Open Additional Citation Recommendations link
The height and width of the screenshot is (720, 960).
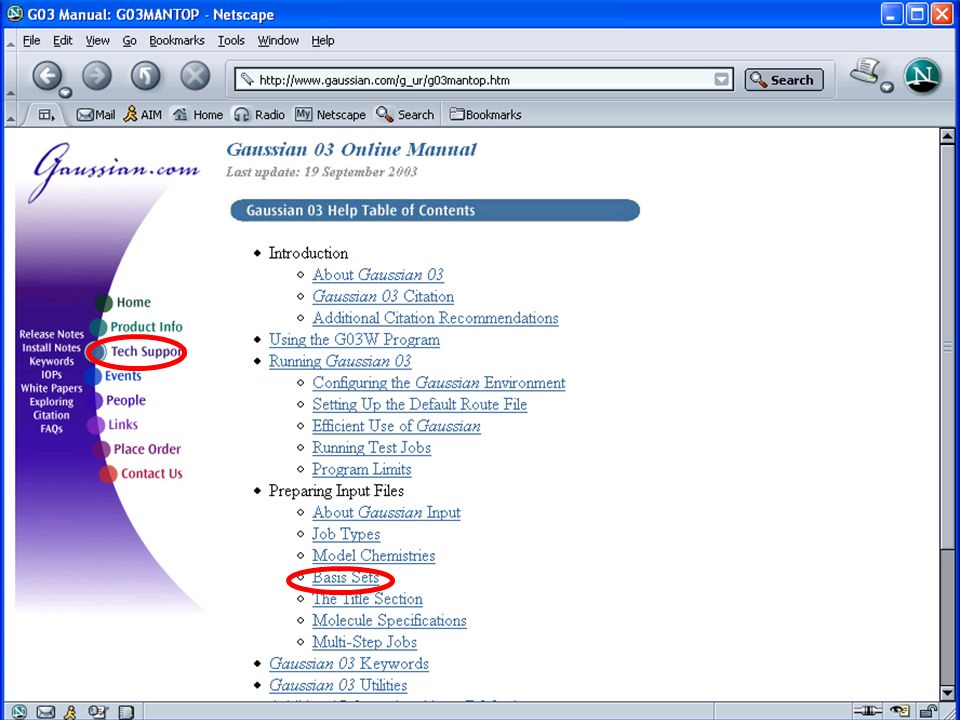435,318
